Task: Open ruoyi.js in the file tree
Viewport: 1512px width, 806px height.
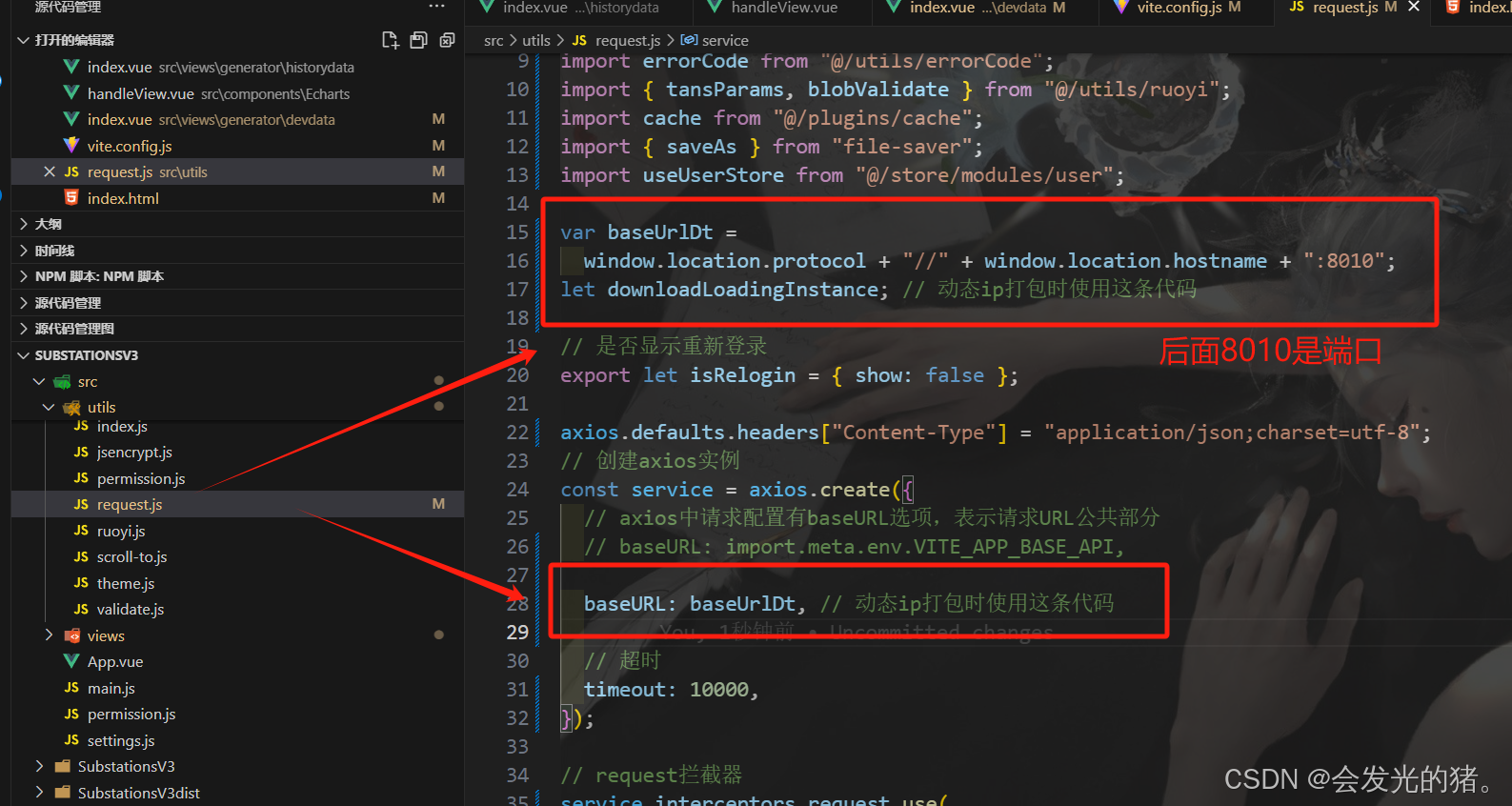Action: (x=121, y=531)
